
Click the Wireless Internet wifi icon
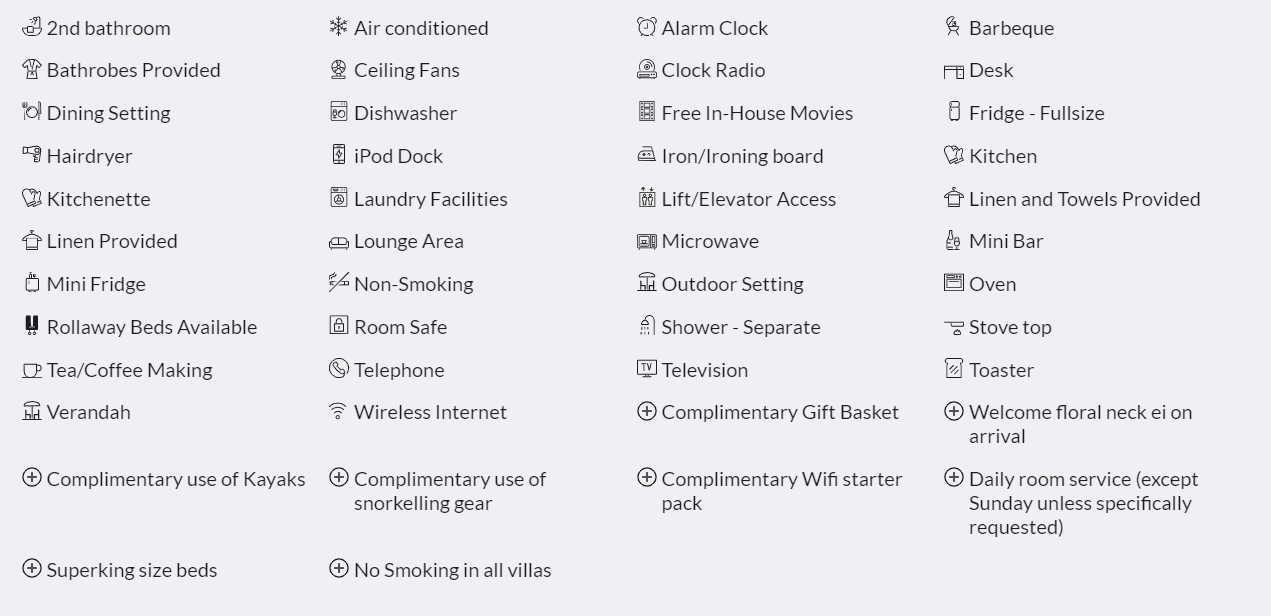[339, 411]
